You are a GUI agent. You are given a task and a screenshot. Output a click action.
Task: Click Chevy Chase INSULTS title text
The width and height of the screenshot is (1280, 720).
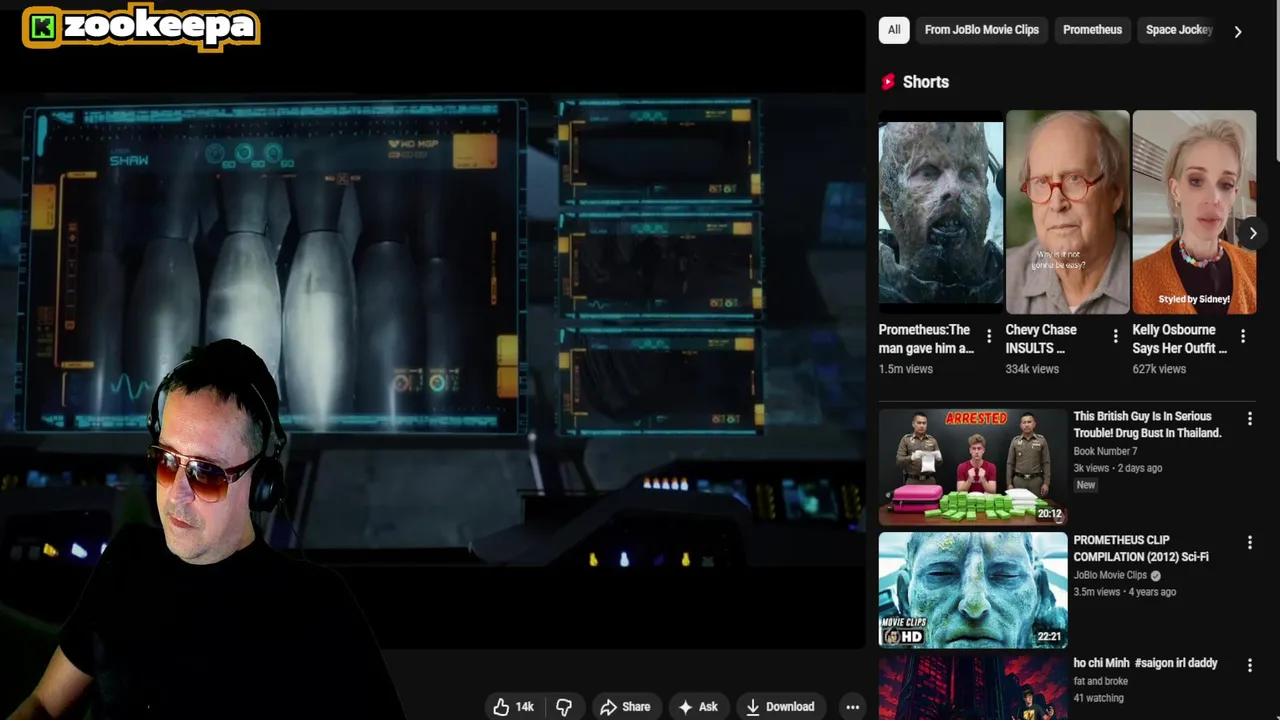[1041, 339]
